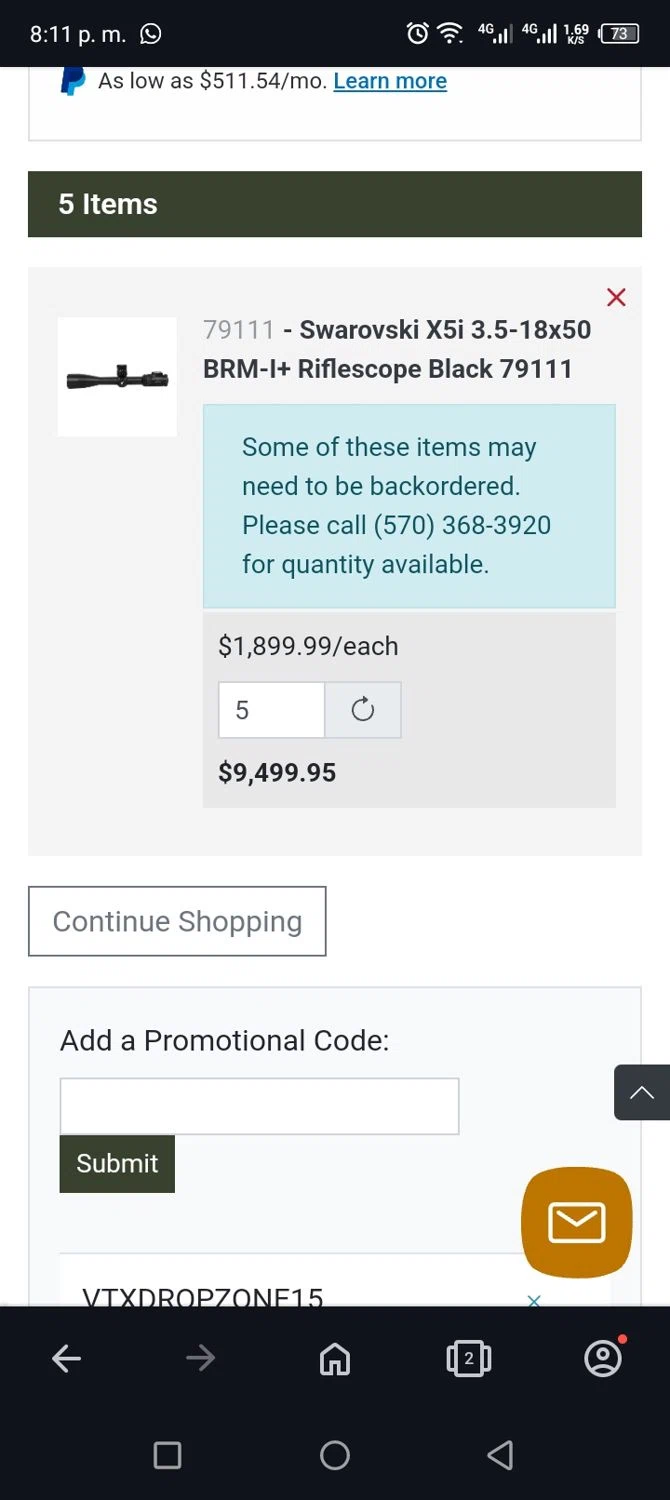Image resolution: width=670 pixels, height=1500 pixels.
Task: Tap the Android recent apps square button
Action: click(167, 1455)
